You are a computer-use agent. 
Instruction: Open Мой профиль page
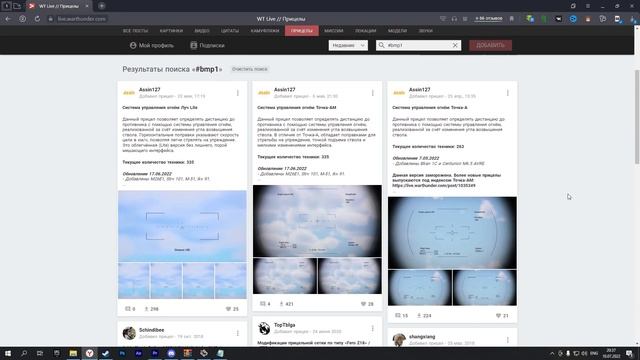pyautogui.click(x=151, y=45)
